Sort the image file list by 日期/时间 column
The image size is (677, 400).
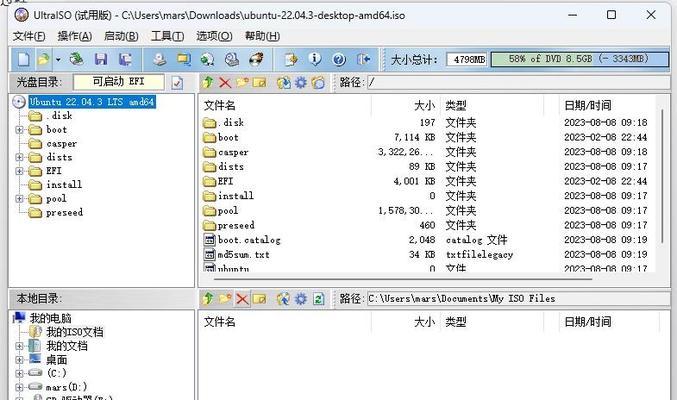coord(608,105)
